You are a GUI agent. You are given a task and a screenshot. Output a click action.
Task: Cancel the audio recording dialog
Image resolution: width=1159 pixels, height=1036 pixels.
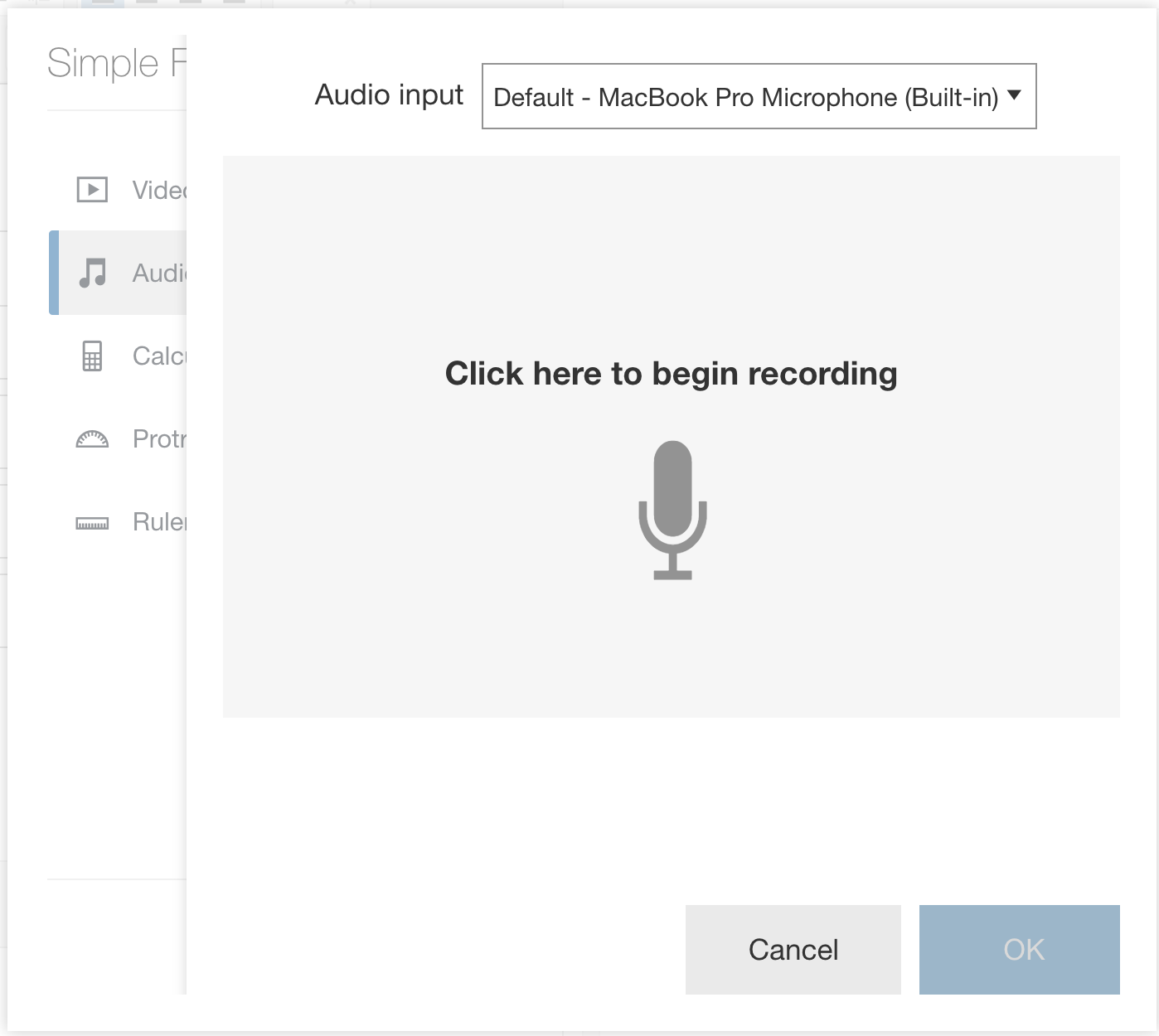pyautogui.click(x=793, y=950)
